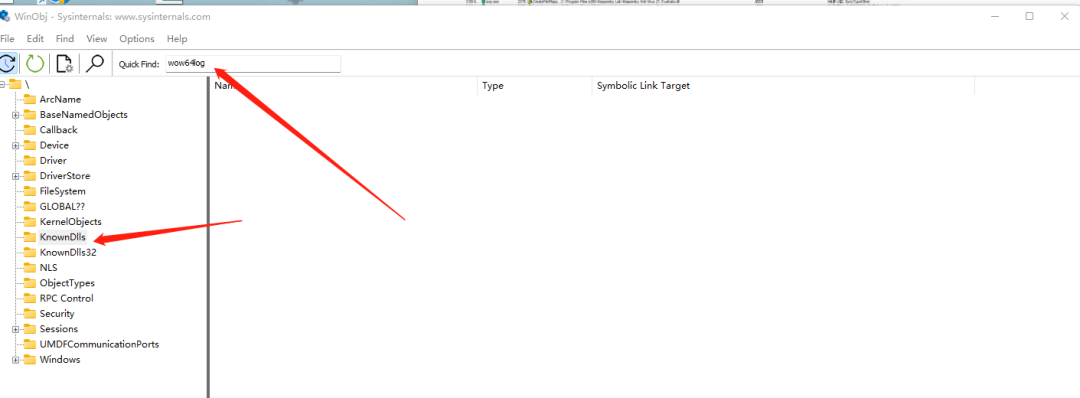The height and width of the screenshot is (398, 1080).
Task: Open object Properties via the document-gear icon
Action: pyautogui.click(x=65, y=64)
